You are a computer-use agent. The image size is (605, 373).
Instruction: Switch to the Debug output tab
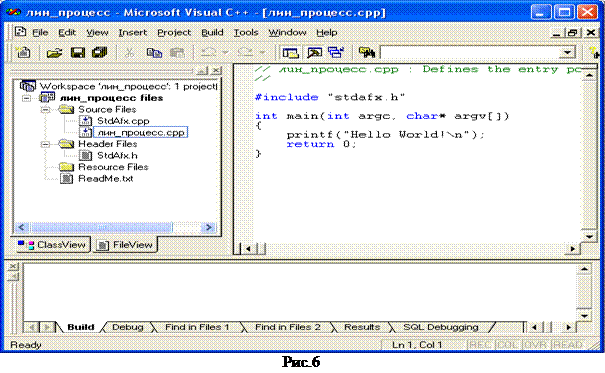128,327
